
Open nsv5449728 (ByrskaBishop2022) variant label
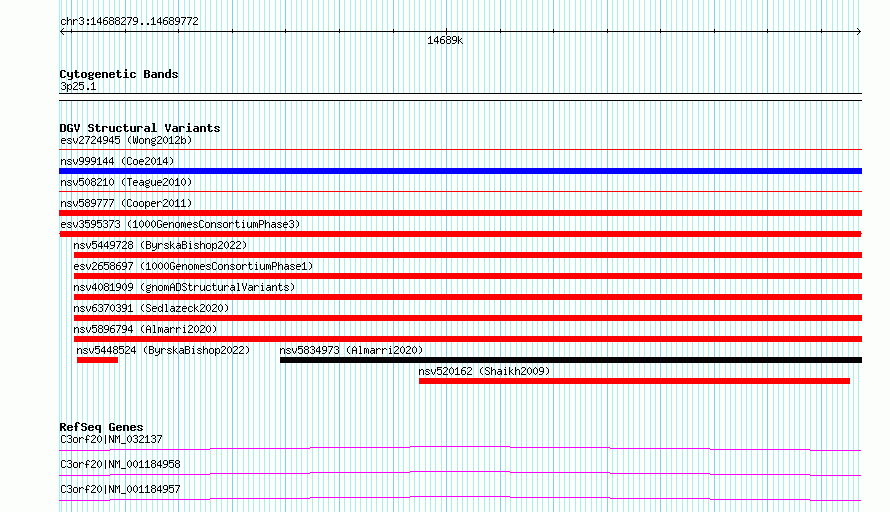[160, 245]
